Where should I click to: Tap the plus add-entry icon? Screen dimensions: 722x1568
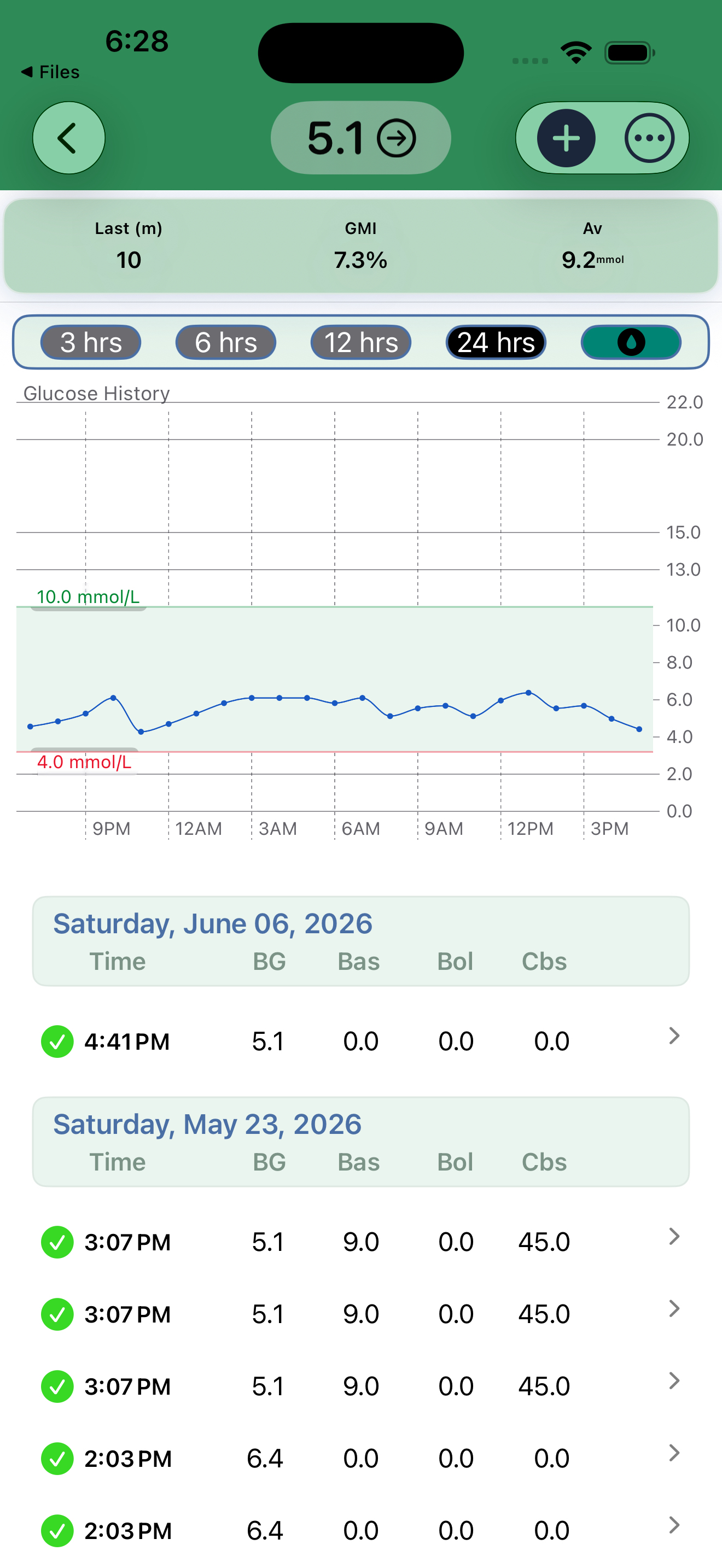[566, 138]
